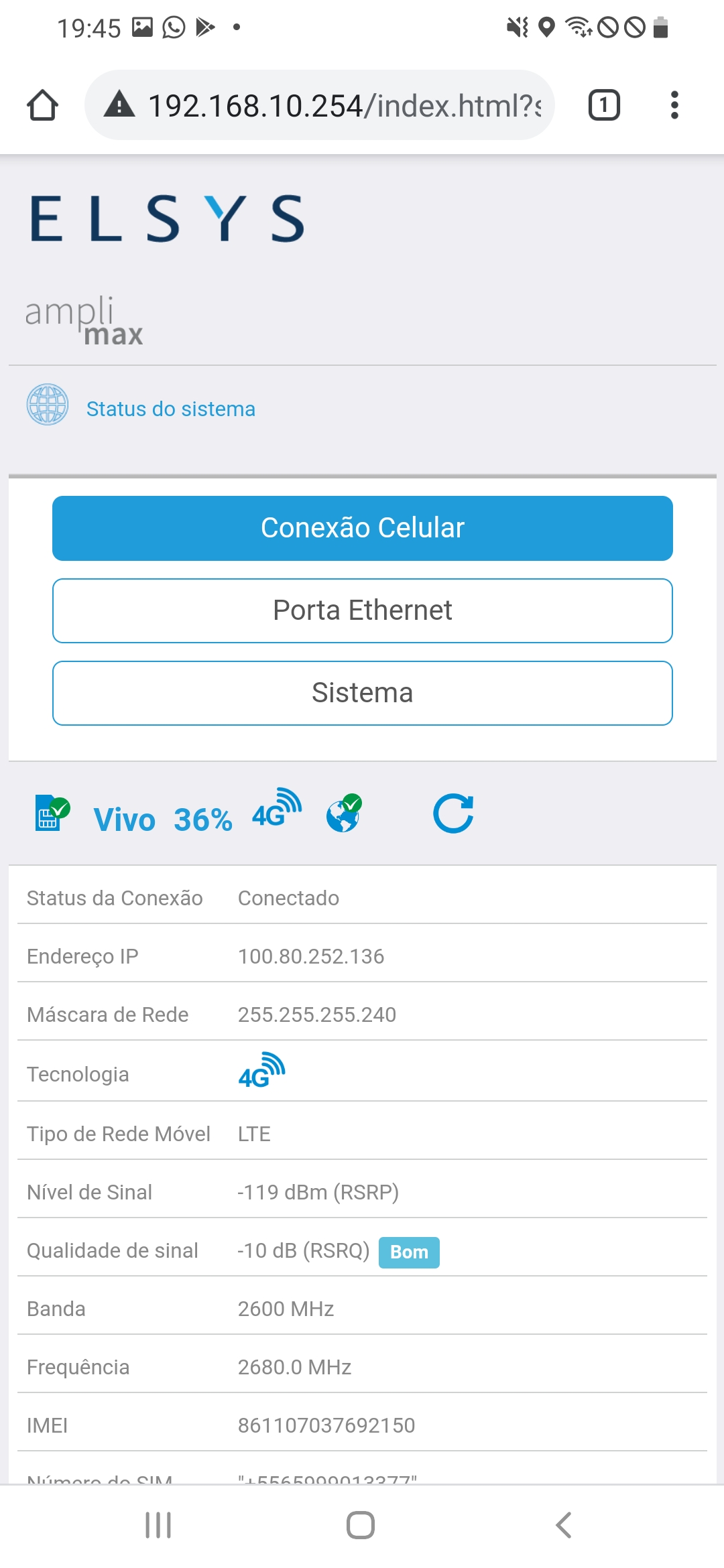Screen dimensions: 724x1568
Task: Tap the browser home icon
Action: [x=42, y=105]
